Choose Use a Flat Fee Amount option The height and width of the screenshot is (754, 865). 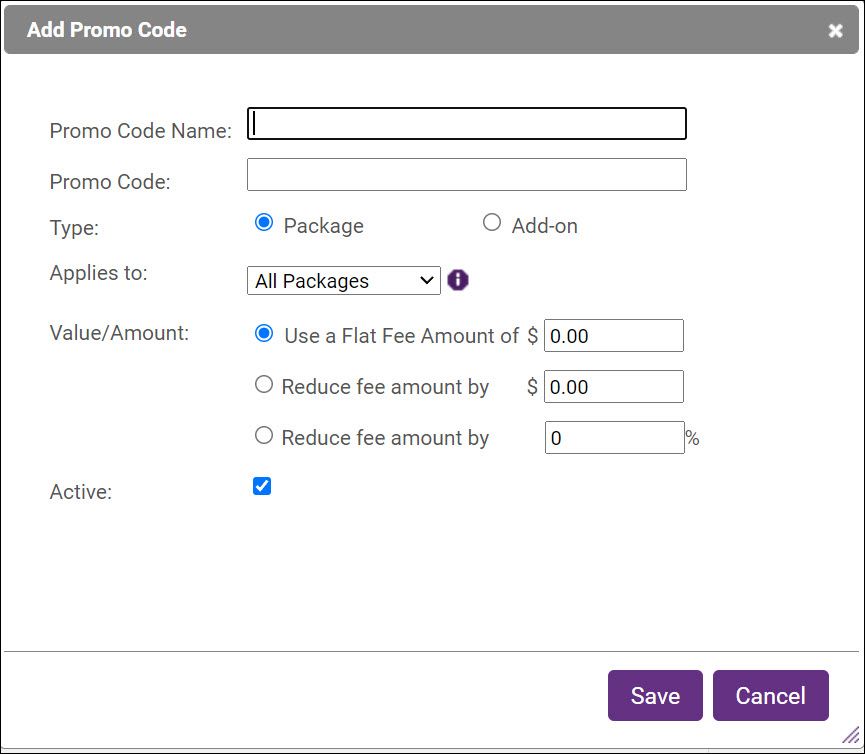264,335
